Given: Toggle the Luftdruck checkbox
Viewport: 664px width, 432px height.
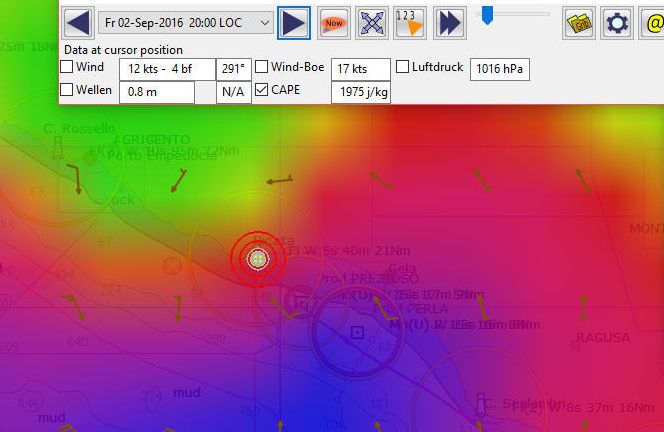Looking at the screenshot, I should pos(403,67).
